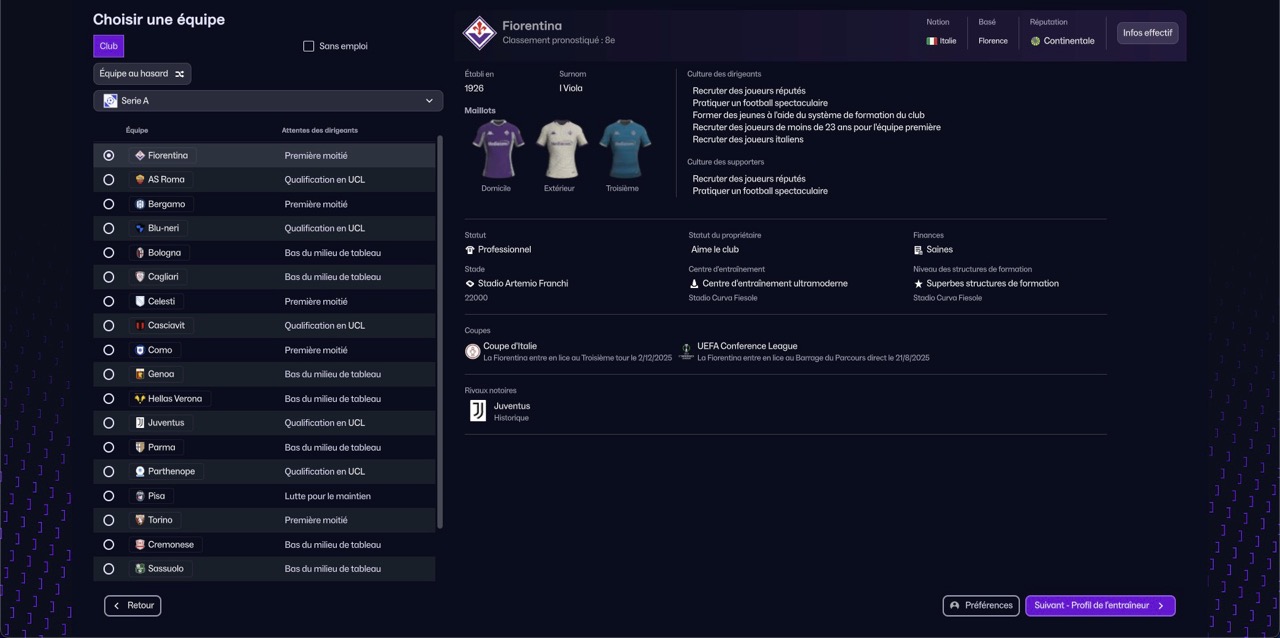Click the shuffle icon on Équipe au hasard
This screenshot has width=1280, height=638.
click(180, 74)
